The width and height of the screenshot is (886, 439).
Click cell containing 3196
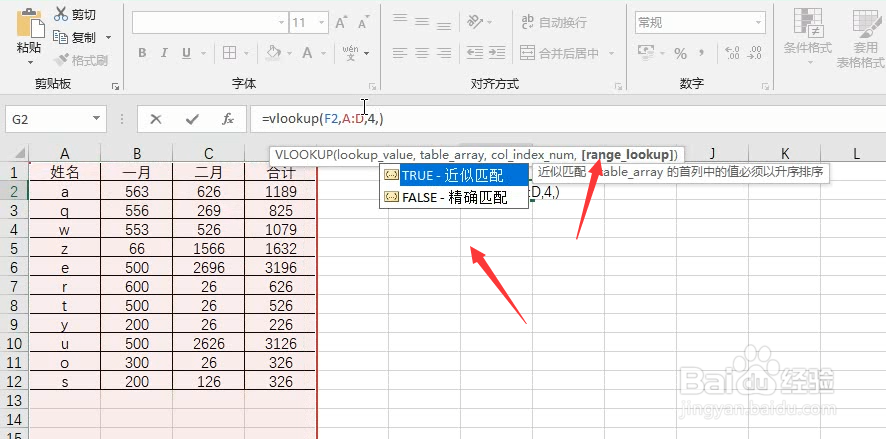tap(280, 267)
